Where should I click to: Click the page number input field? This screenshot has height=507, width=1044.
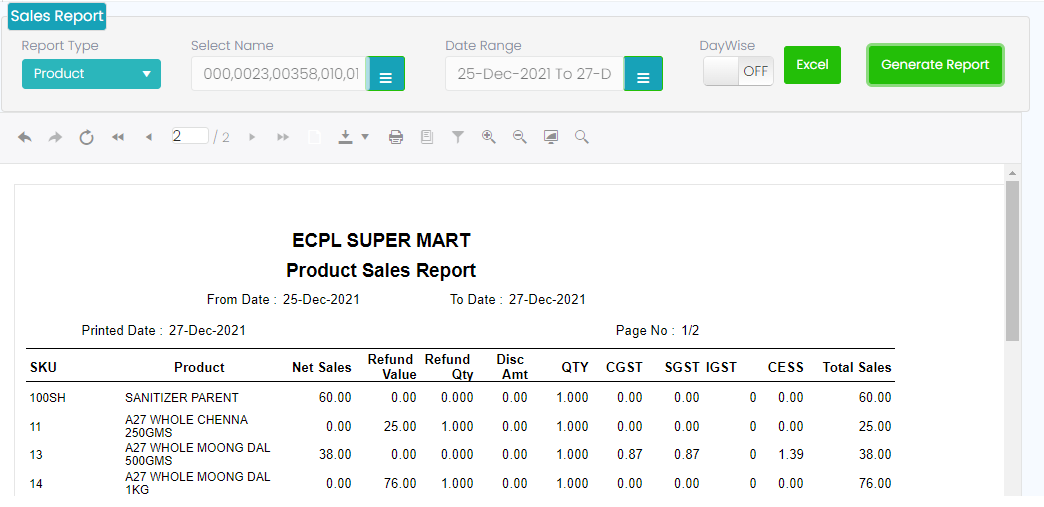click(x=189, y=136)
